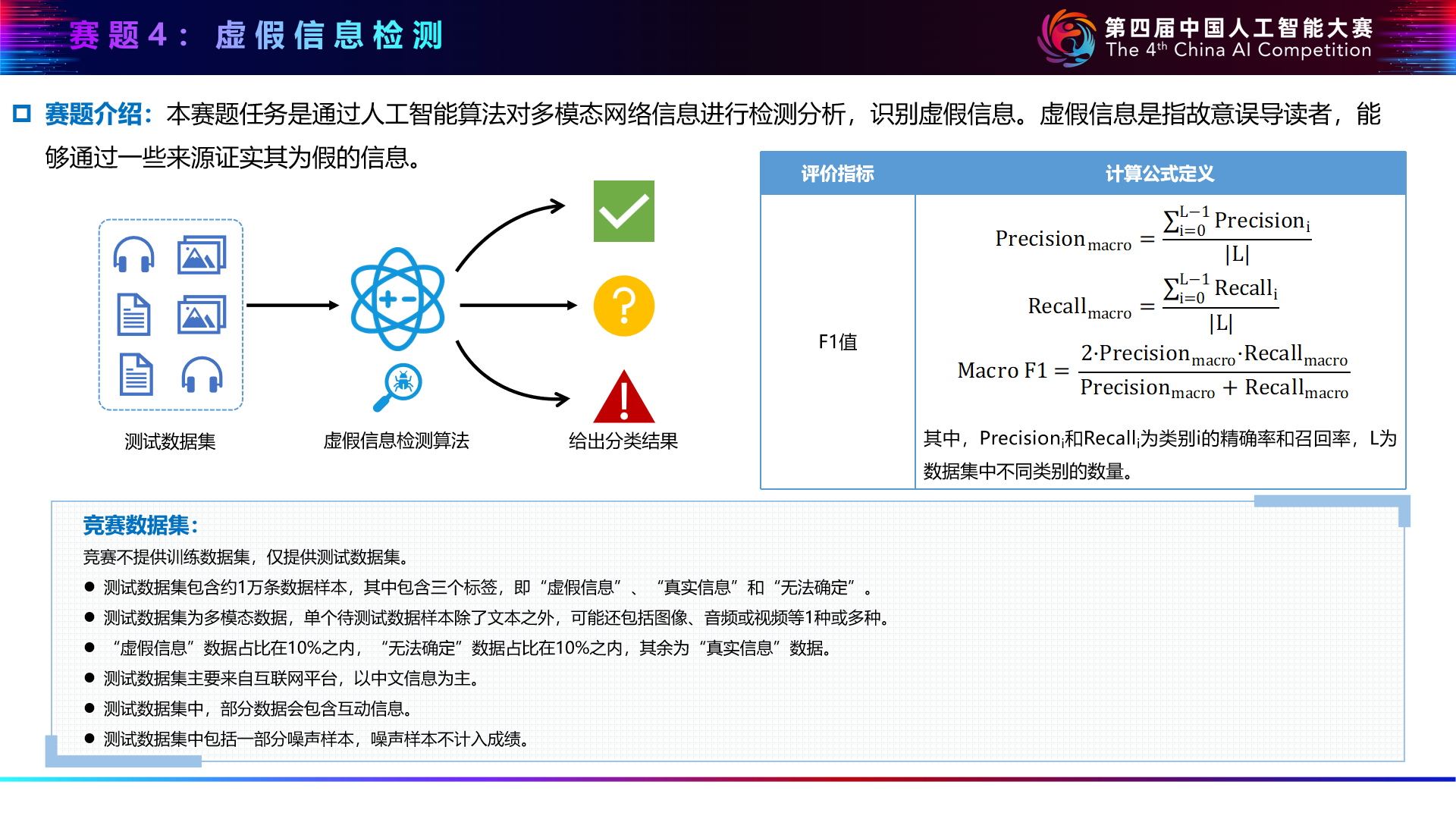Click the table header 计算公式定义
The height and width of the screenshot is (819, 1456).
pyautogui.click(x=1159, y=174)
